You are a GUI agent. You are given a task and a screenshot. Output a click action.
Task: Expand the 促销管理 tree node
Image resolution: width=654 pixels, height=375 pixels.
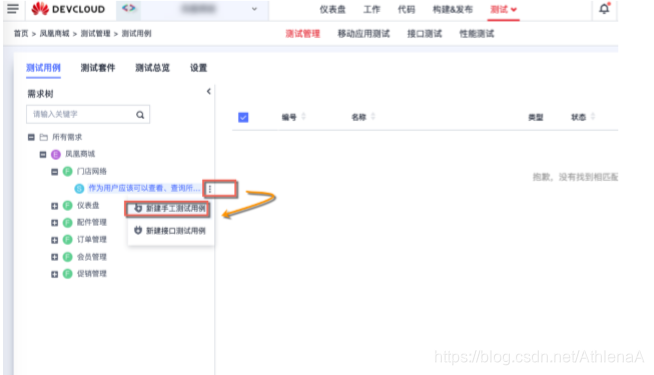(x=55, y=274)
